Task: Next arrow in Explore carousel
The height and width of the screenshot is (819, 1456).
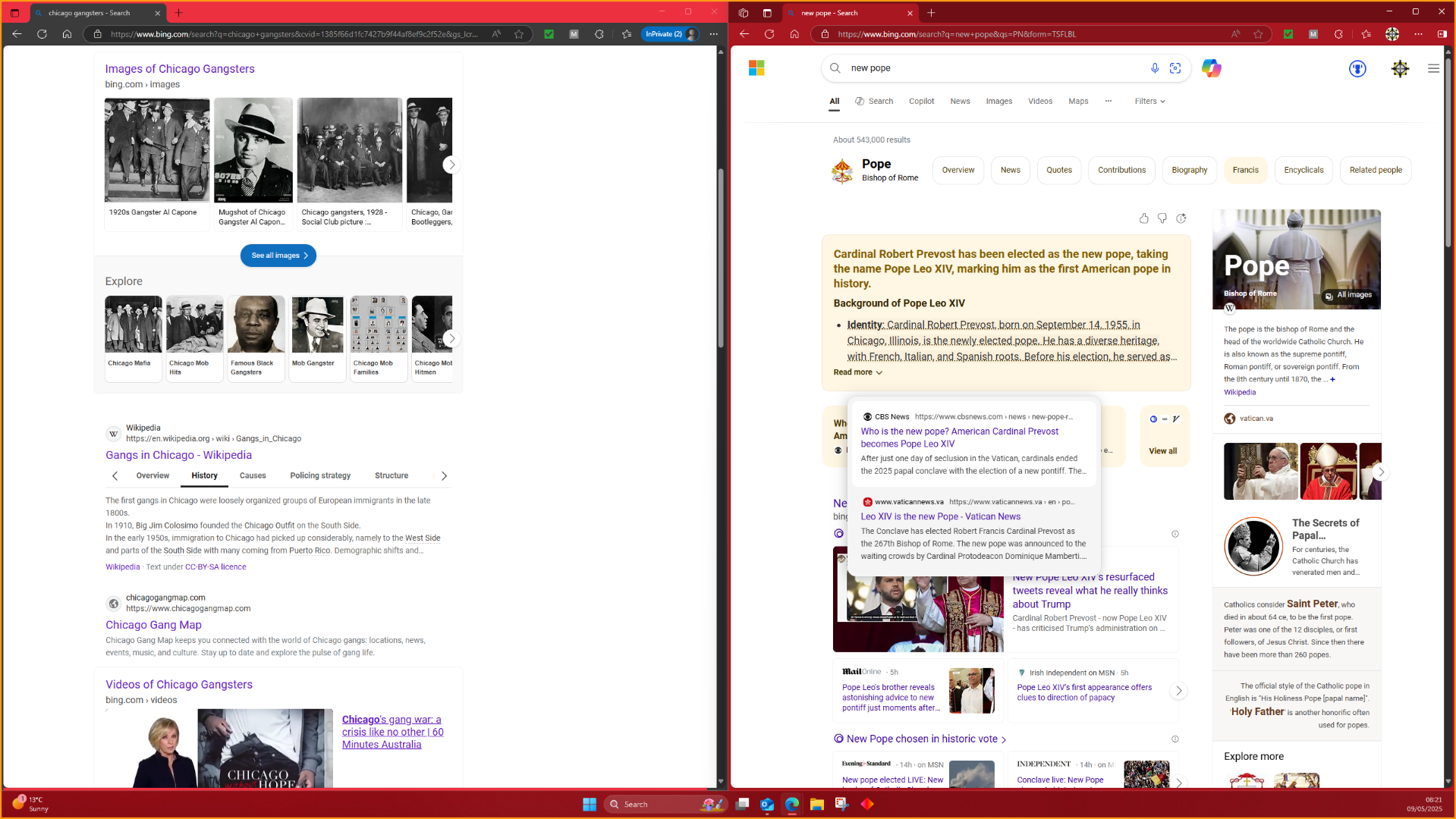Action: click(x=451, y=338)
